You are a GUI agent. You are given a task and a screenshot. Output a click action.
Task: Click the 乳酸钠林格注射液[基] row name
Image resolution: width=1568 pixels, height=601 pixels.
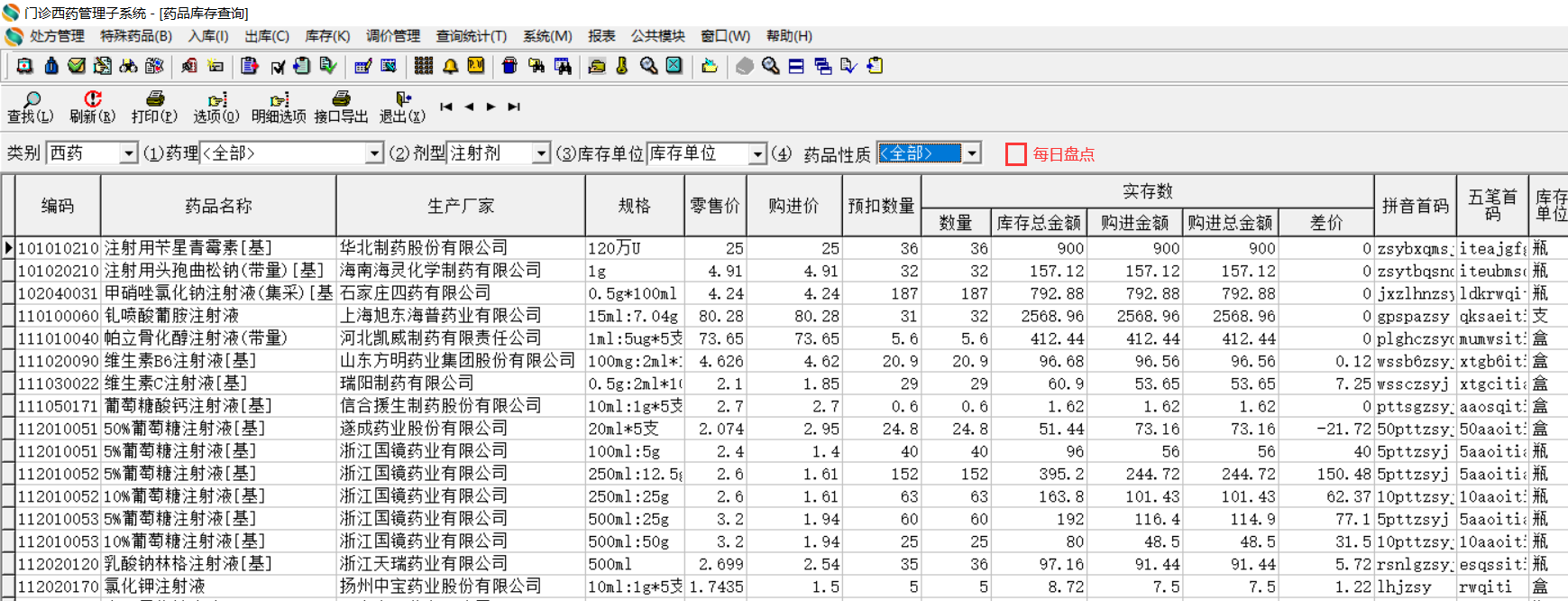point(218,564)
